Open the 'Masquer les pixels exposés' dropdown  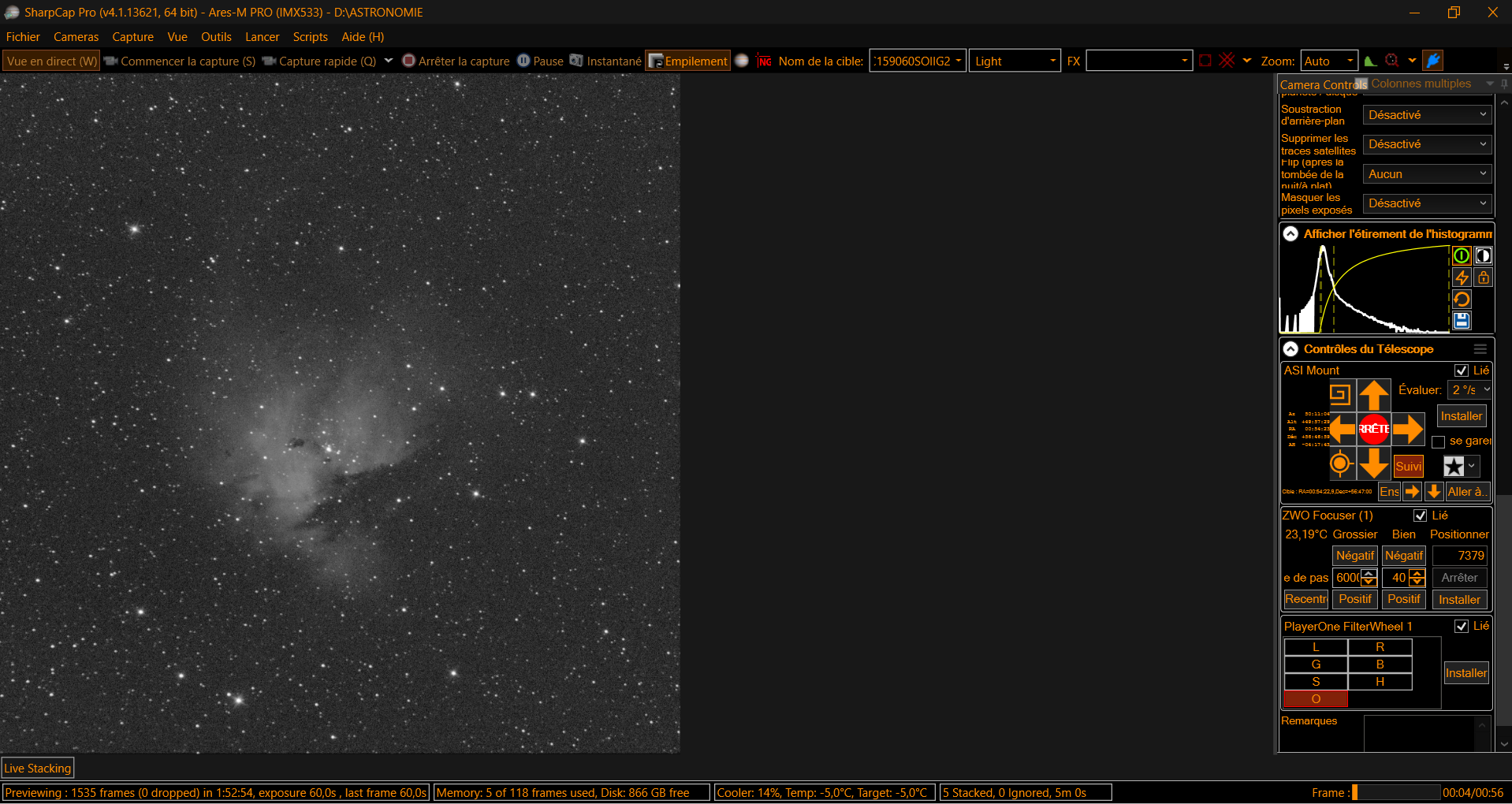pos(1428,203)
